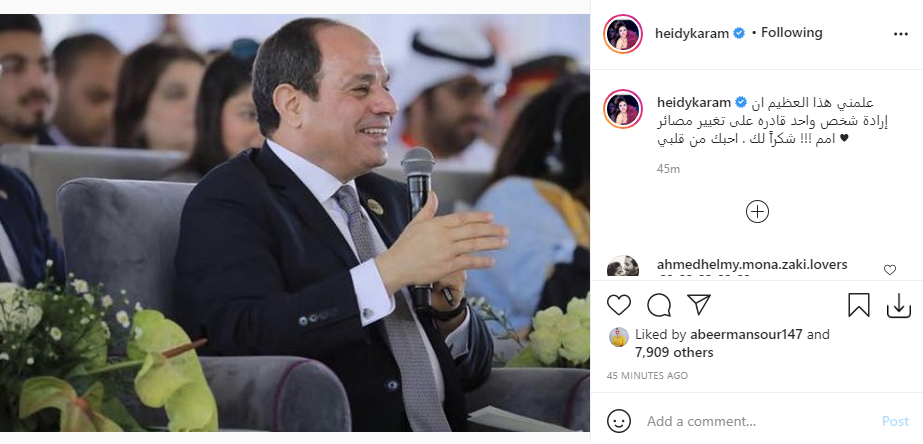The height and width of the screenshot is (444, 923).
Task: Open ahmedhelmy.mona.zaki.lovers commenter profile
Action: (x=752, y=265)
